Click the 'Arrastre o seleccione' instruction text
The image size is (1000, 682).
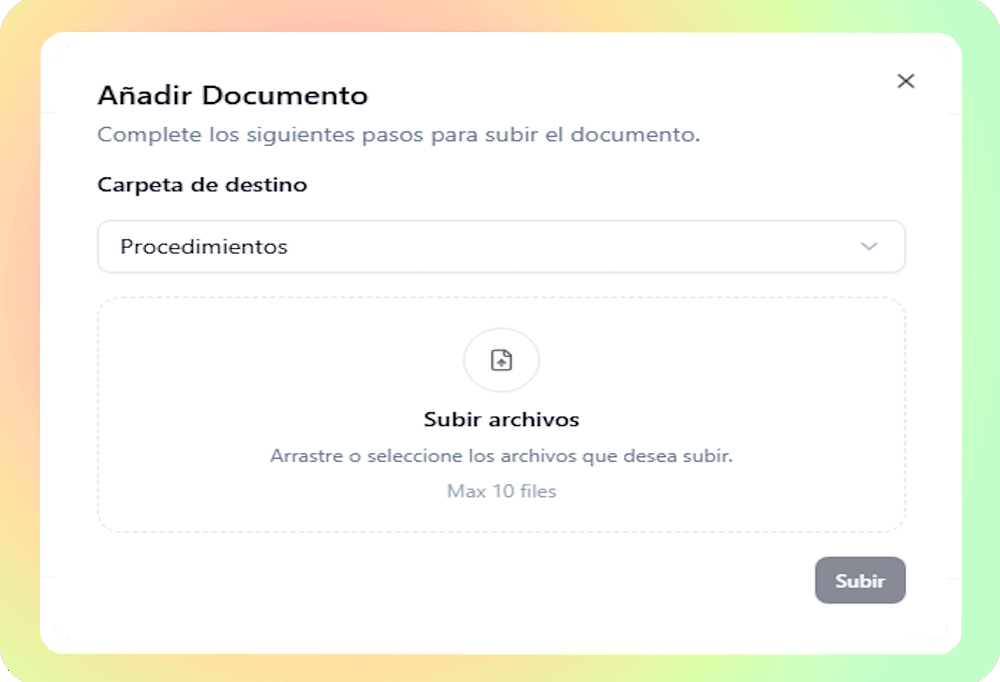[501, 456]
